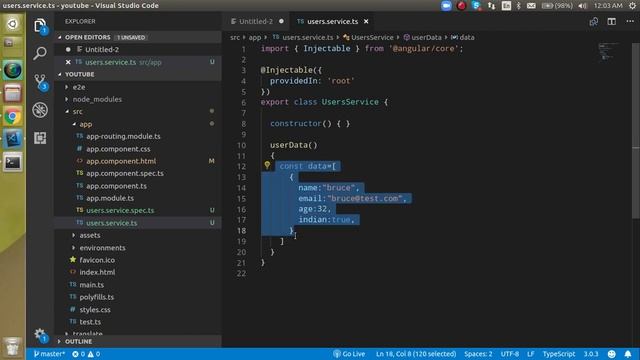The width and height of the screenshot is (640, 360).
Task: Open the system power menu gear
Action: tap(633, 6)
